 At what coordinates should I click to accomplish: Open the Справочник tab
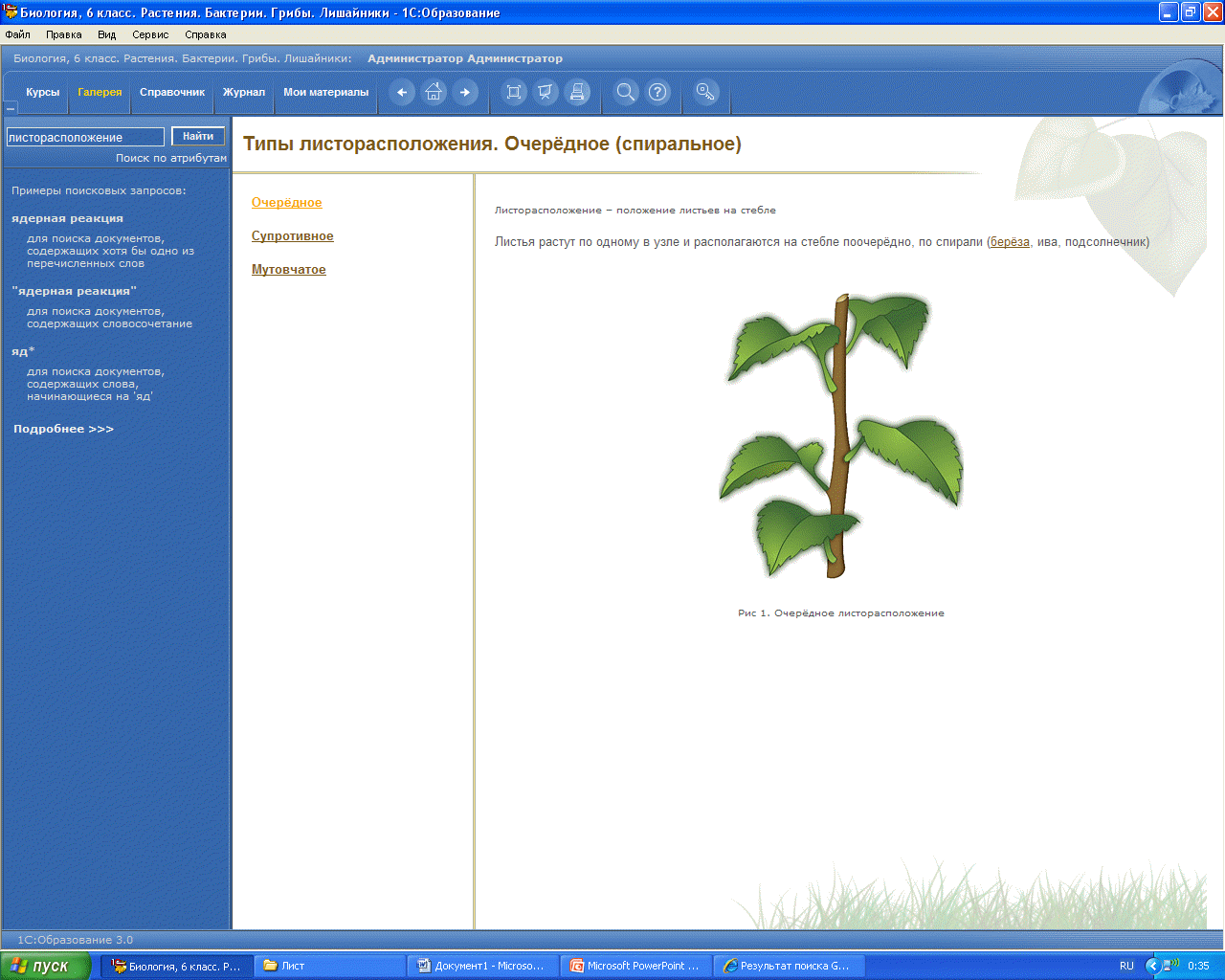click(172, 93)
